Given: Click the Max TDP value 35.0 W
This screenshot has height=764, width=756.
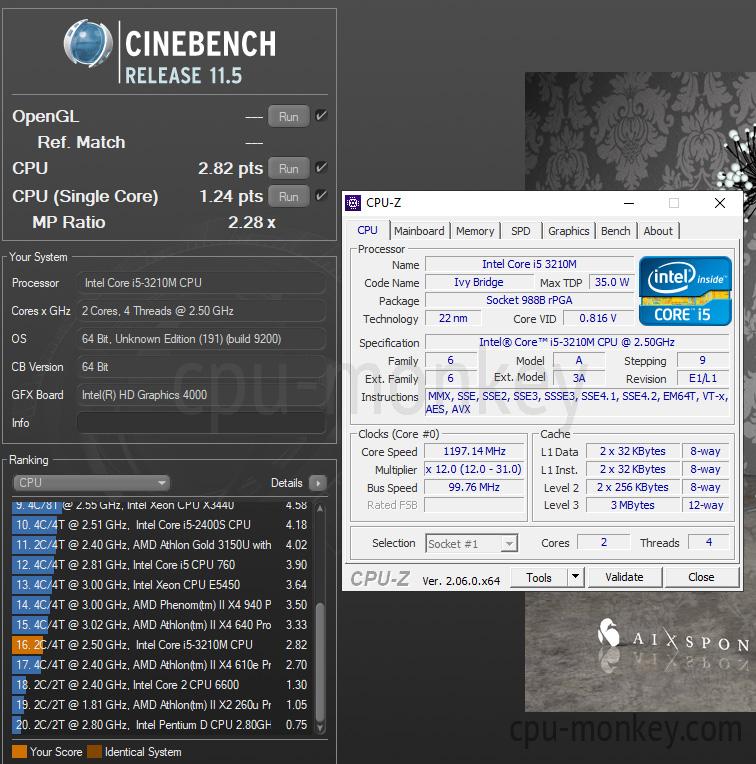Looking at the screenshot, I should click(611, 282).
